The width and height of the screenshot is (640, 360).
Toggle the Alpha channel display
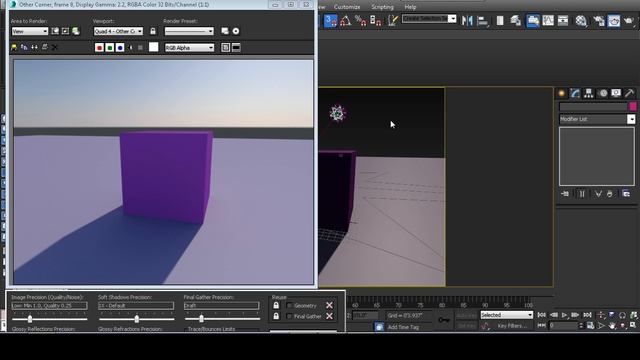click(x=130, y=48)
